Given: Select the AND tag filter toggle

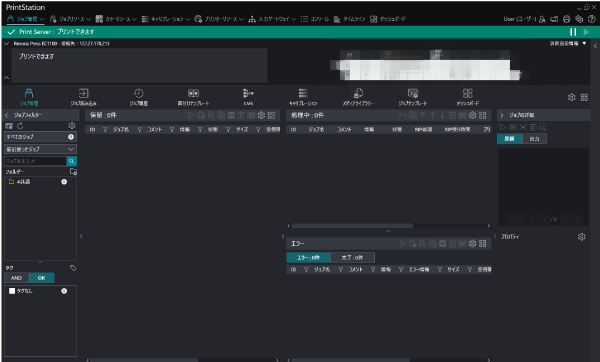Looking at the screenshot, I should (x=16, y=278).
